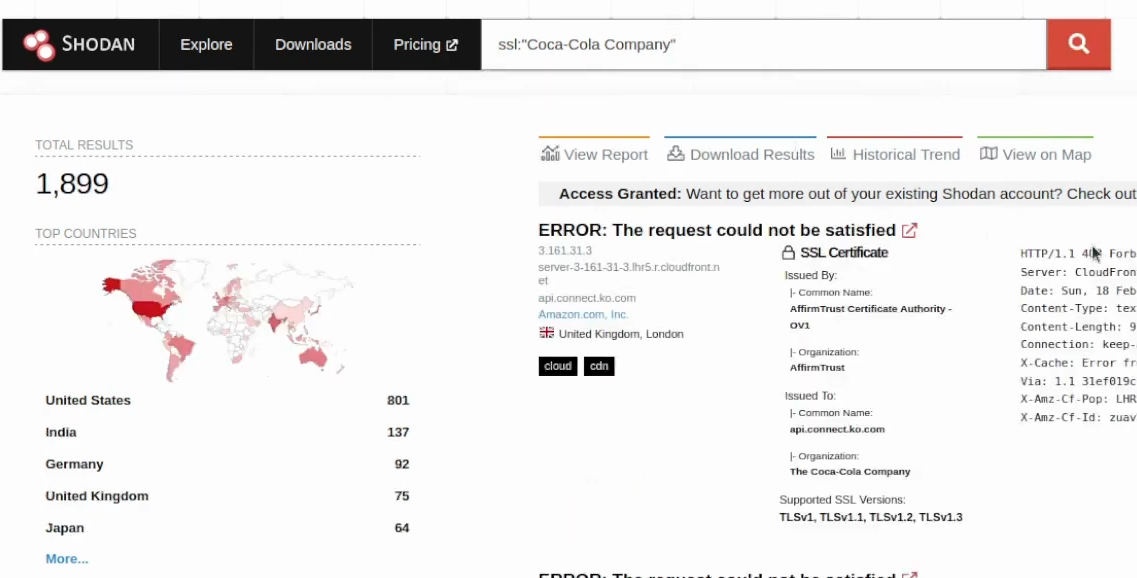1137x578 pixels.
Task: Open the Downloads menu item
Action: coord(313,44)
